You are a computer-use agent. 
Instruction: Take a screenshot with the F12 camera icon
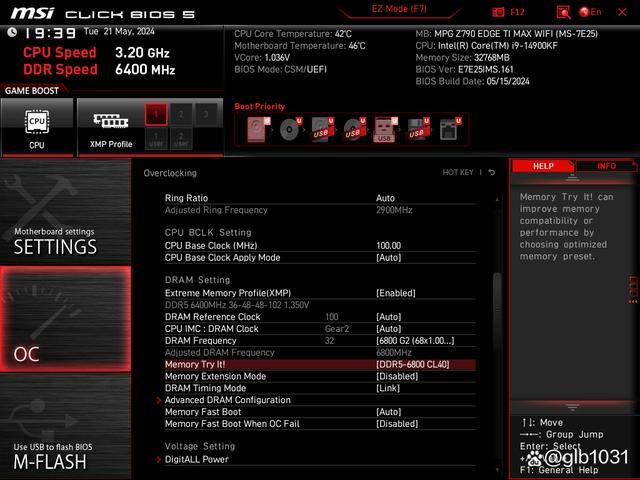tap(499, 12)
